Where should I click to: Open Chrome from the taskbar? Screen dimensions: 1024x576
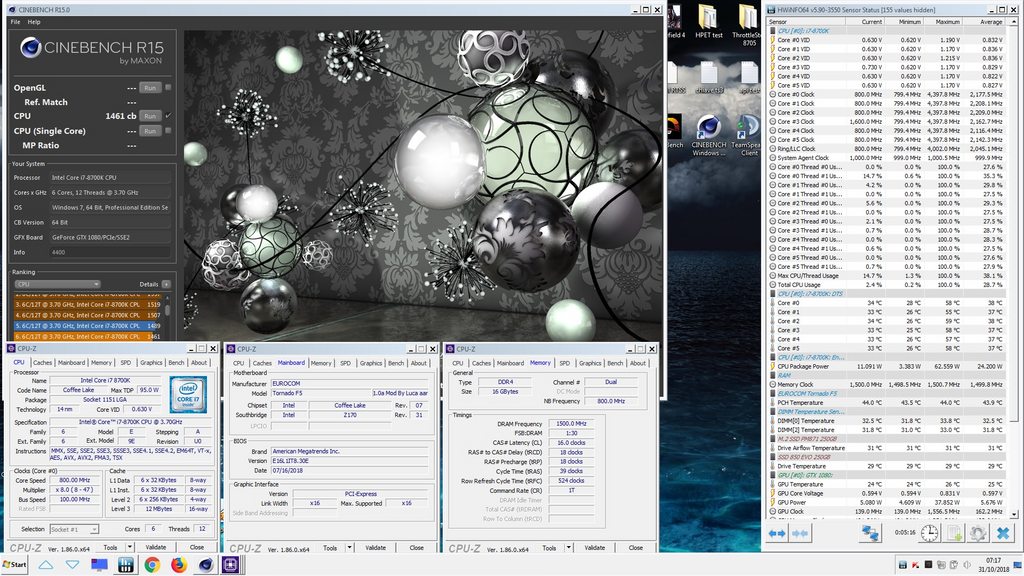[x=152, y=565]
